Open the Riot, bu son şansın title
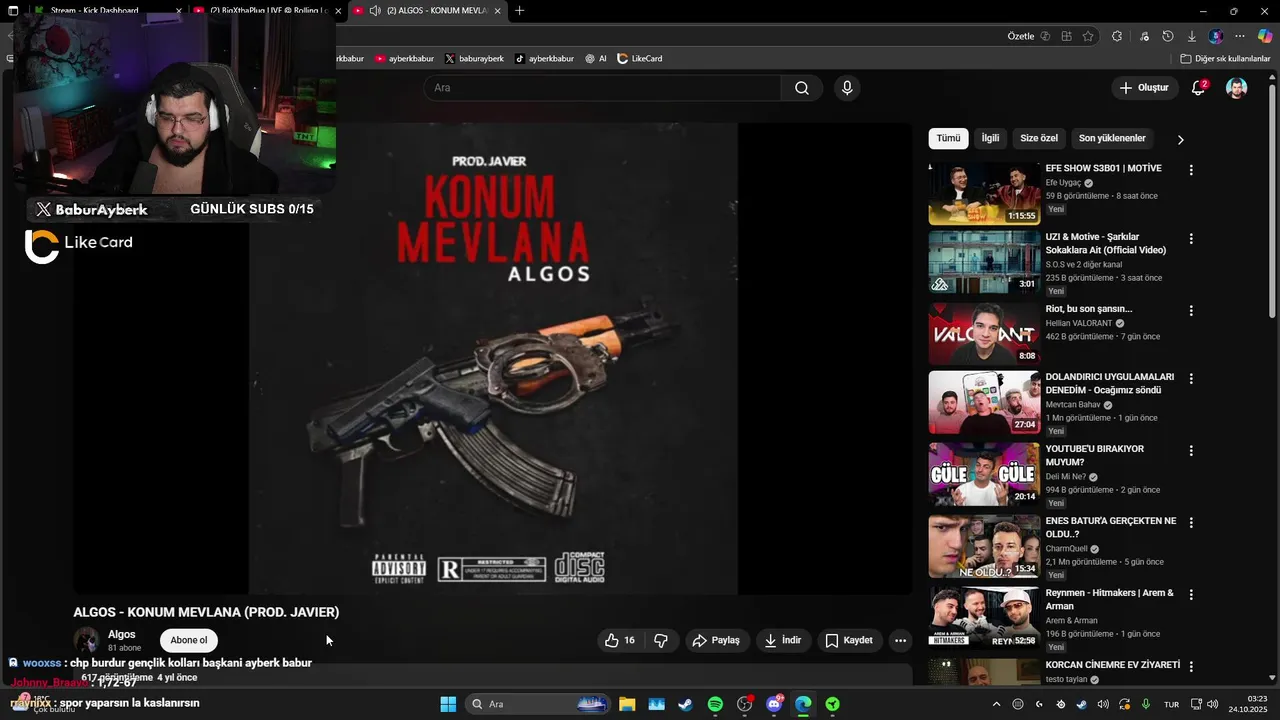 1088,309
